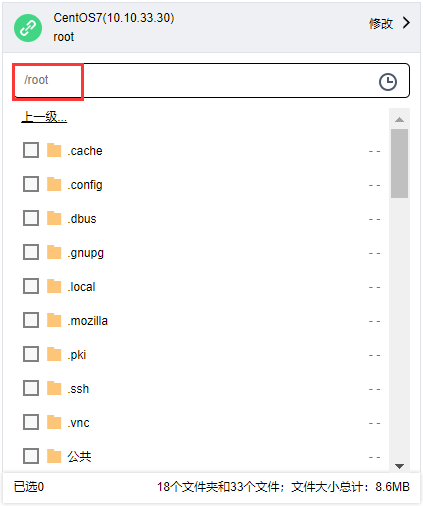
Task: Click the green connection link icon
Action: pos(28,28)
